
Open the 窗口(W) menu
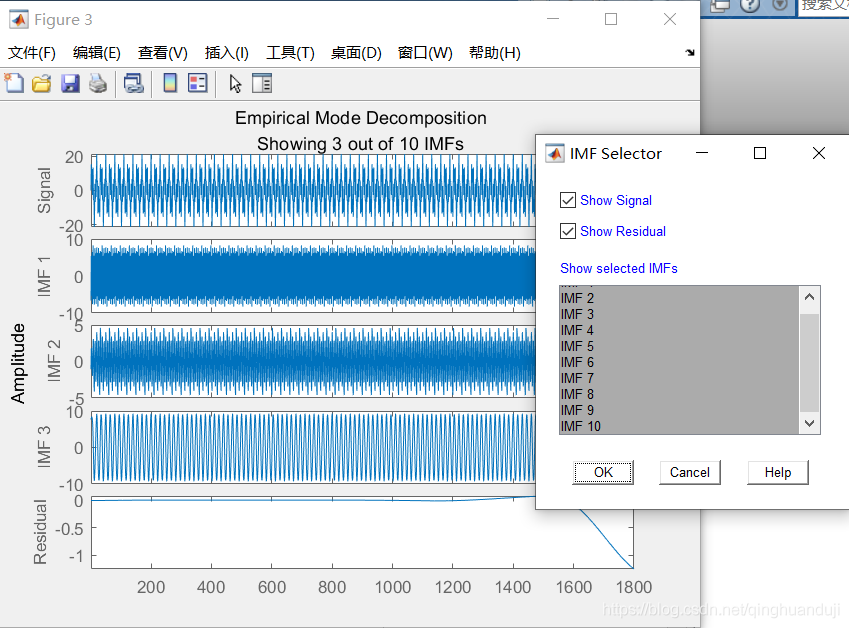tap(424, 53)
